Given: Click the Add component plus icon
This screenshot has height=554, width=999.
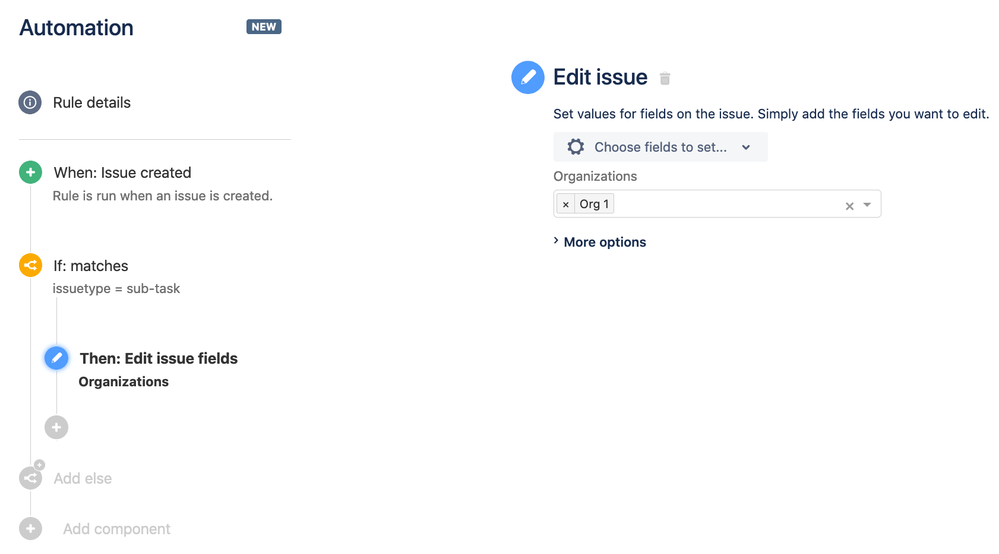Looking at the screenshot, I should click(31, 529).
